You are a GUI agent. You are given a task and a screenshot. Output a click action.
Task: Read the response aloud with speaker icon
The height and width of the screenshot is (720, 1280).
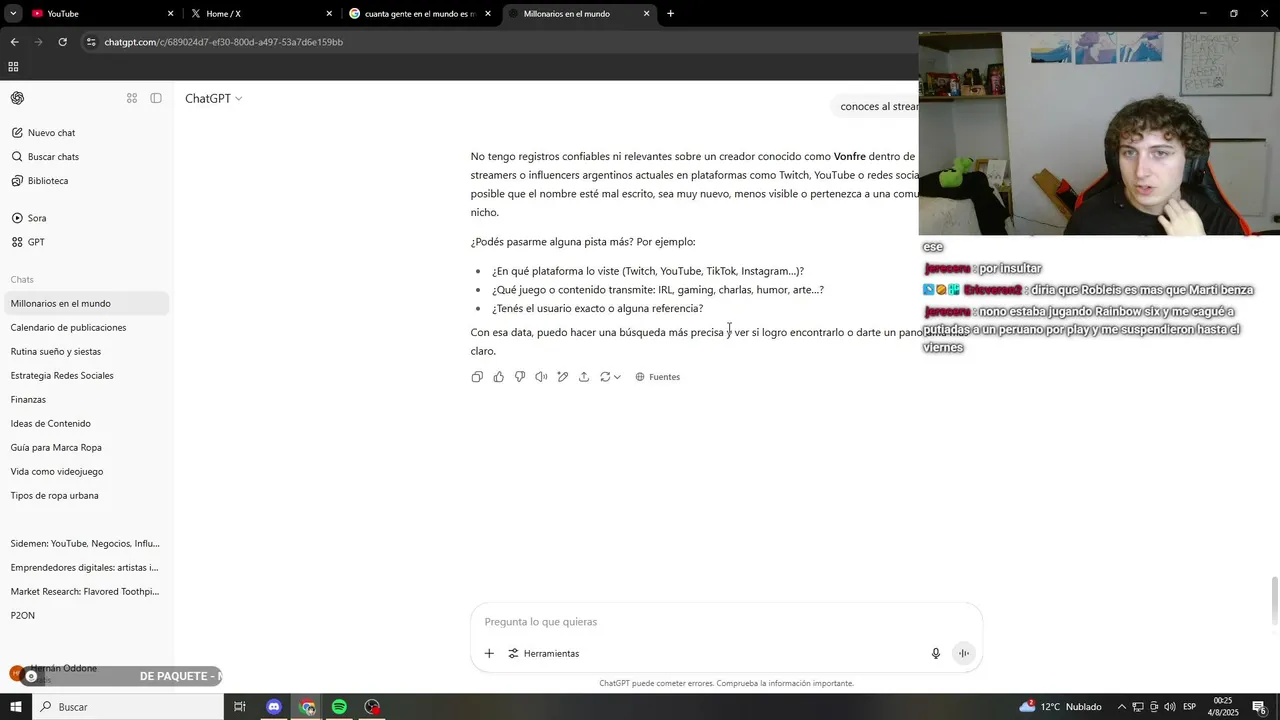click(541, 377)
